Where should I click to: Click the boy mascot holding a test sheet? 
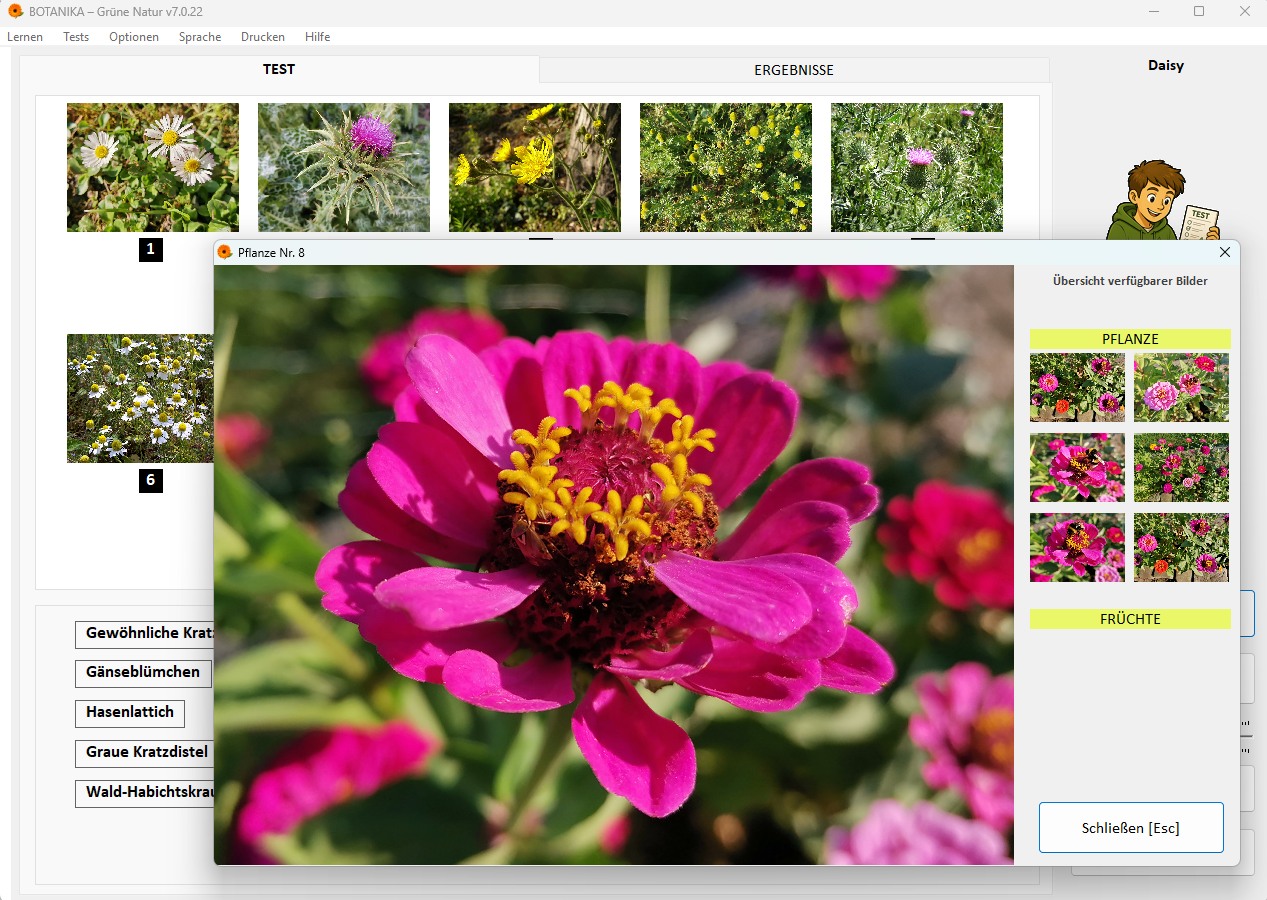[x=1163, y=200]
